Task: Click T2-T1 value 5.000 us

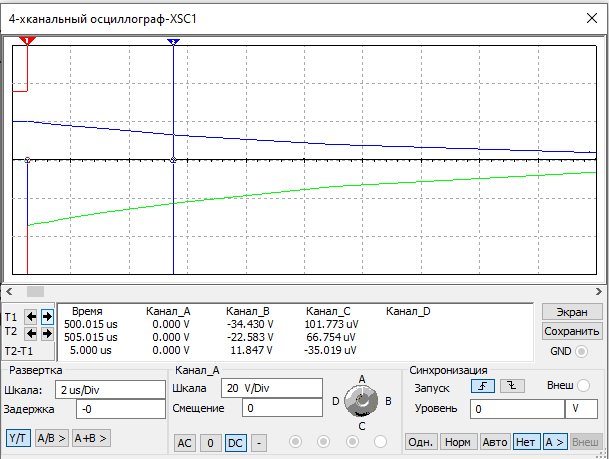Action: coord(90,350)
